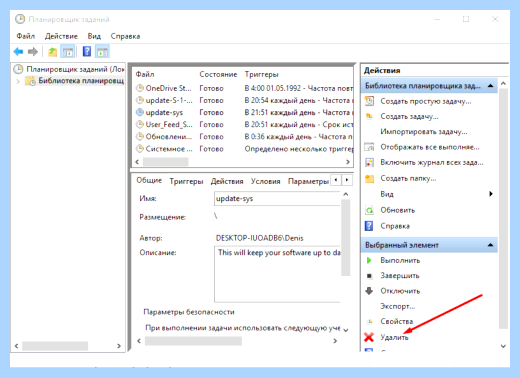This screenshot has width=520, height=378.
Task: Click the Forward arrow toolbar icon
Action: [x=33, y=52]
